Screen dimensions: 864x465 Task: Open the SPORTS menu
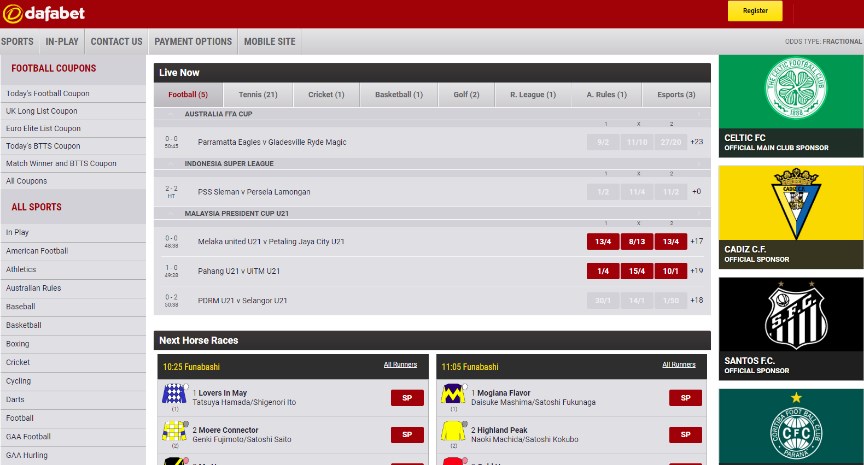(17, 41)
